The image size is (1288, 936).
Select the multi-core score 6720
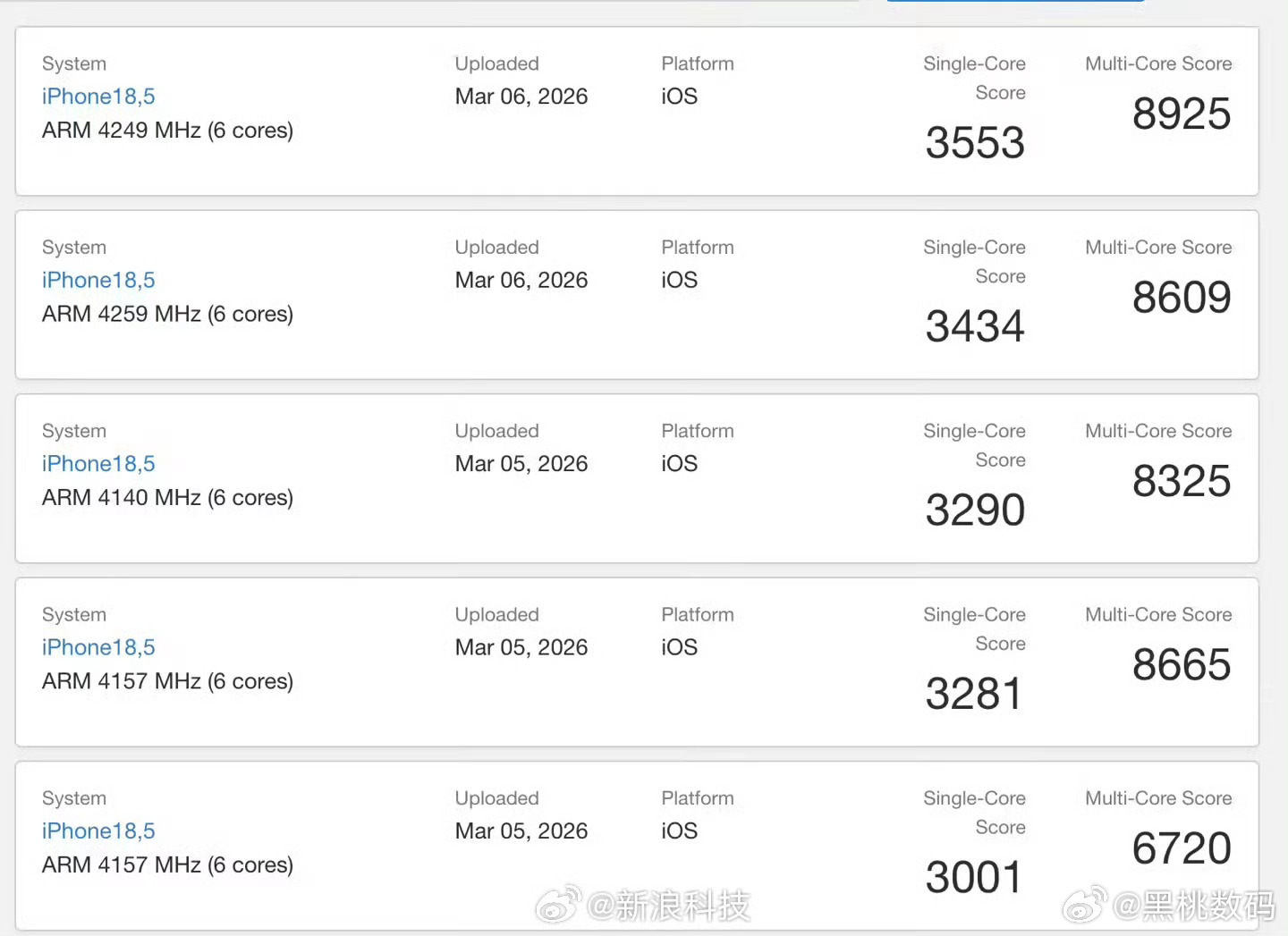click(x=1182, y=848)
